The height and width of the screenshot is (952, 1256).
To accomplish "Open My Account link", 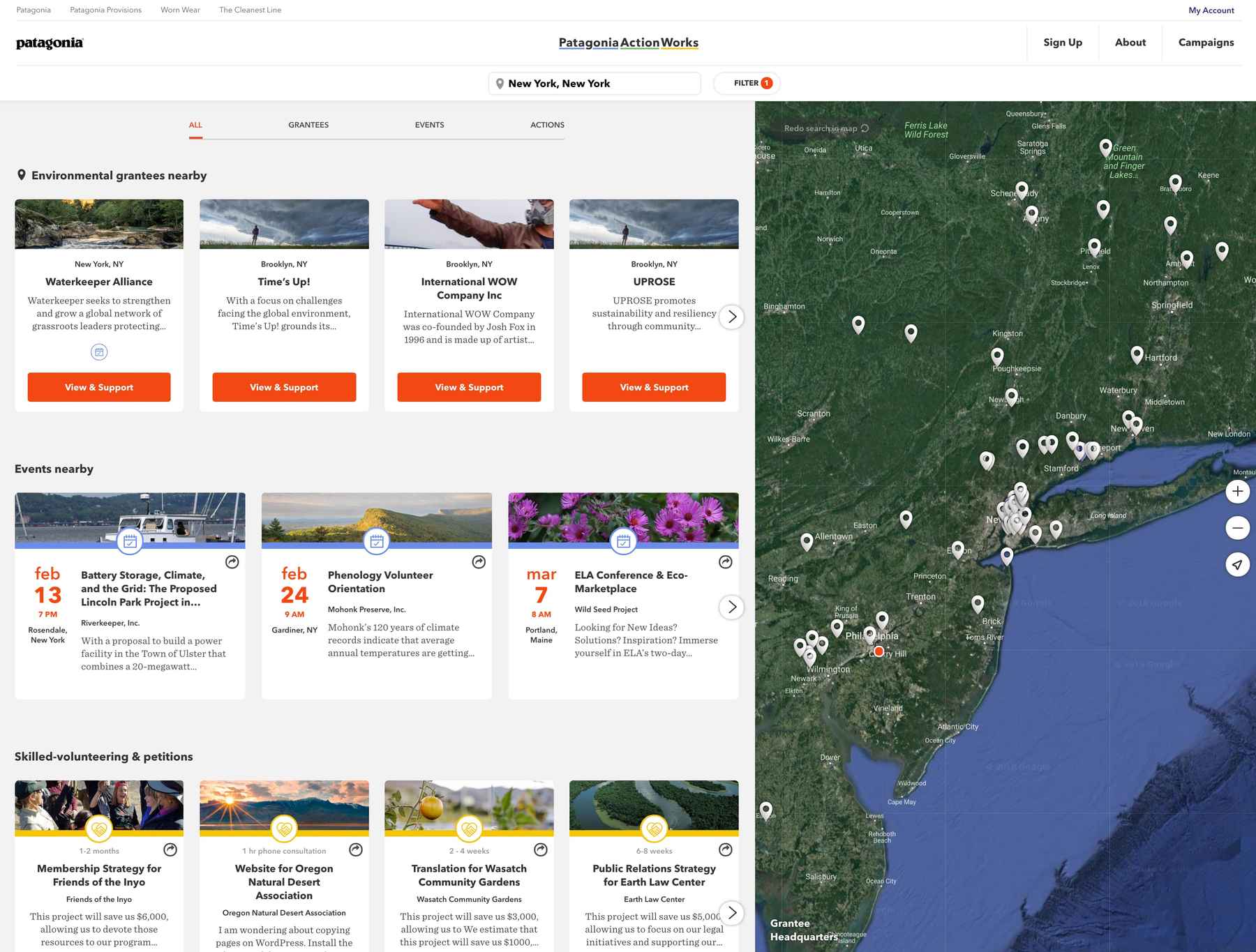I will pyautogui.click(x=1211, y=10).
